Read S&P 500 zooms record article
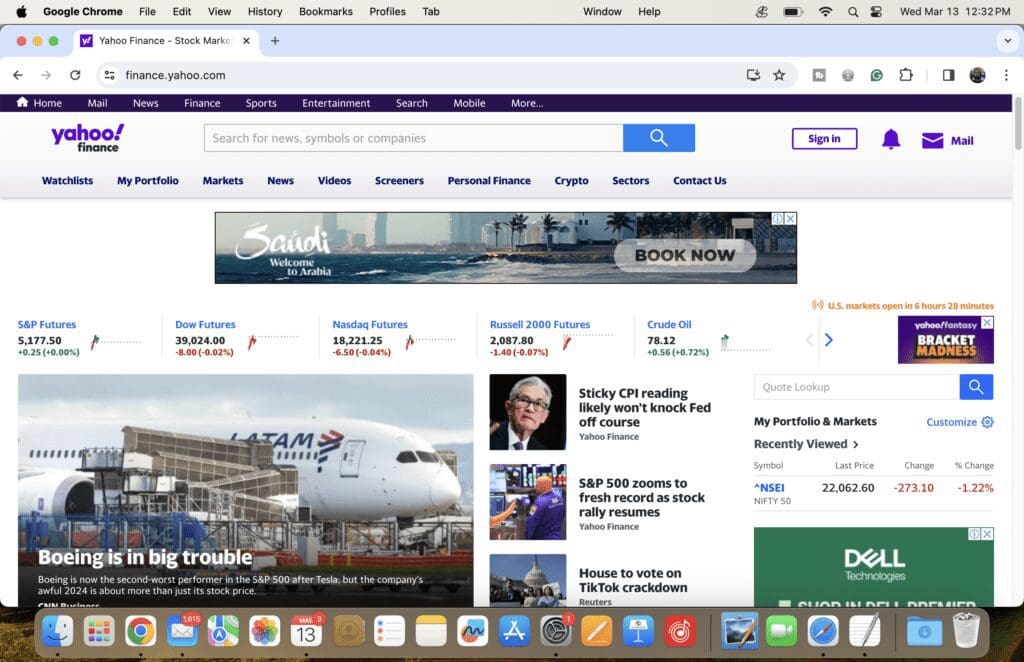 (641, 497)
